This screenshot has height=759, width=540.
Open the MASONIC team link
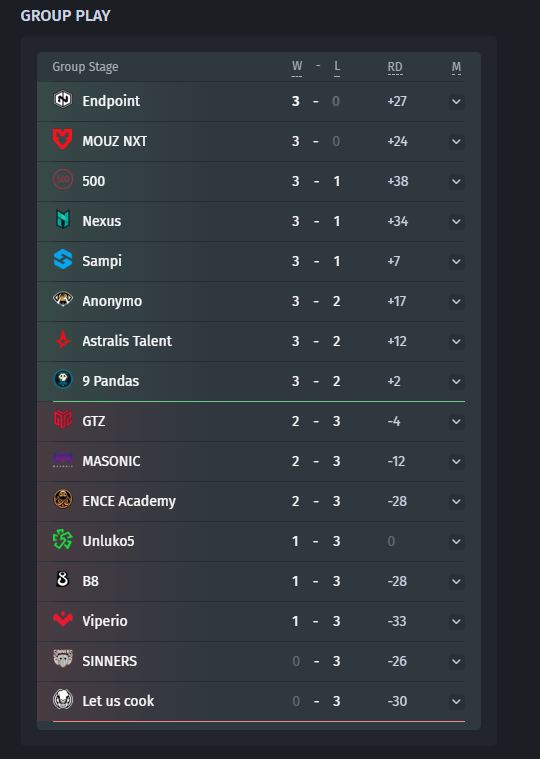coord(111,461)
